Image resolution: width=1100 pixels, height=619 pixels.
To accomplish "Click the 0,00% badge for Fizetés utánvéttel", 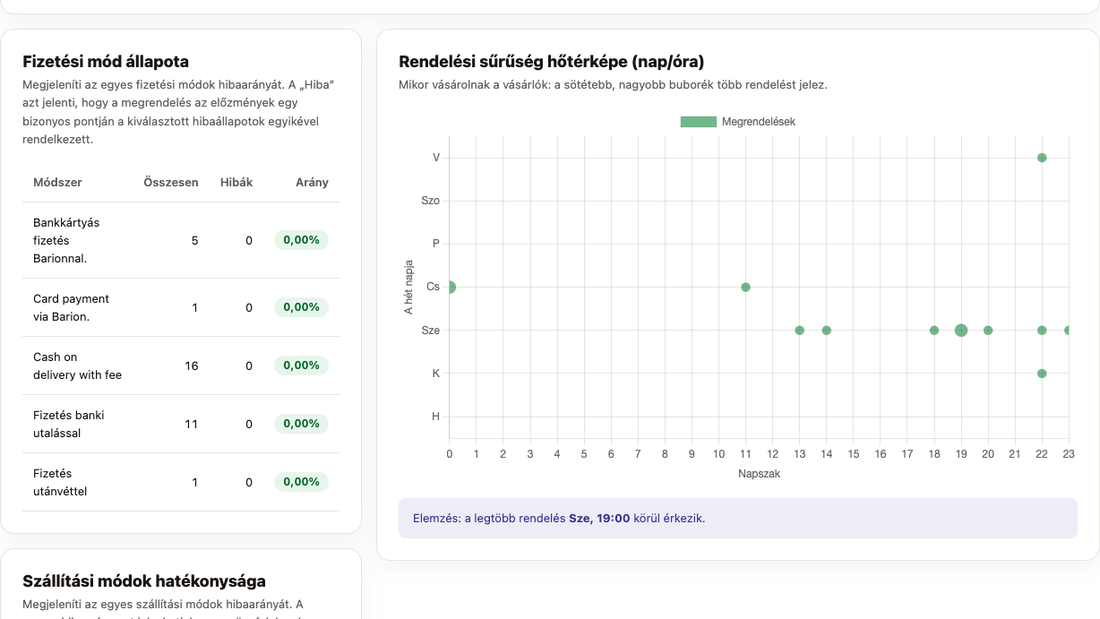I will point(301,482).
